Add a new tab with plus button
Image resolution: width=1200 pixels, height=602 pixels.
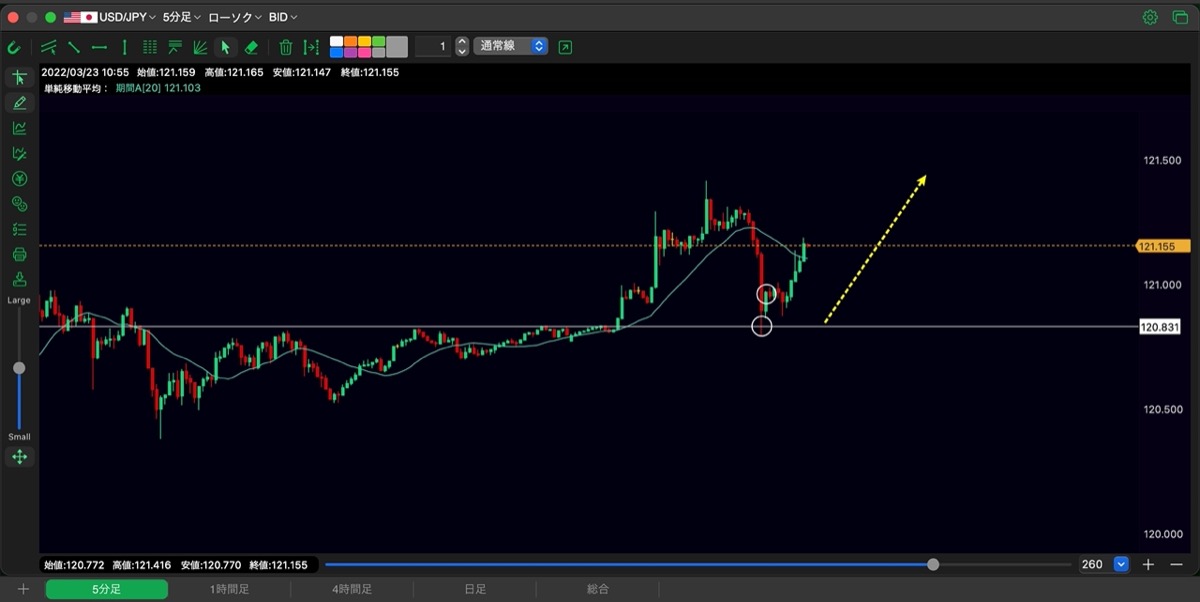[23, 590]
